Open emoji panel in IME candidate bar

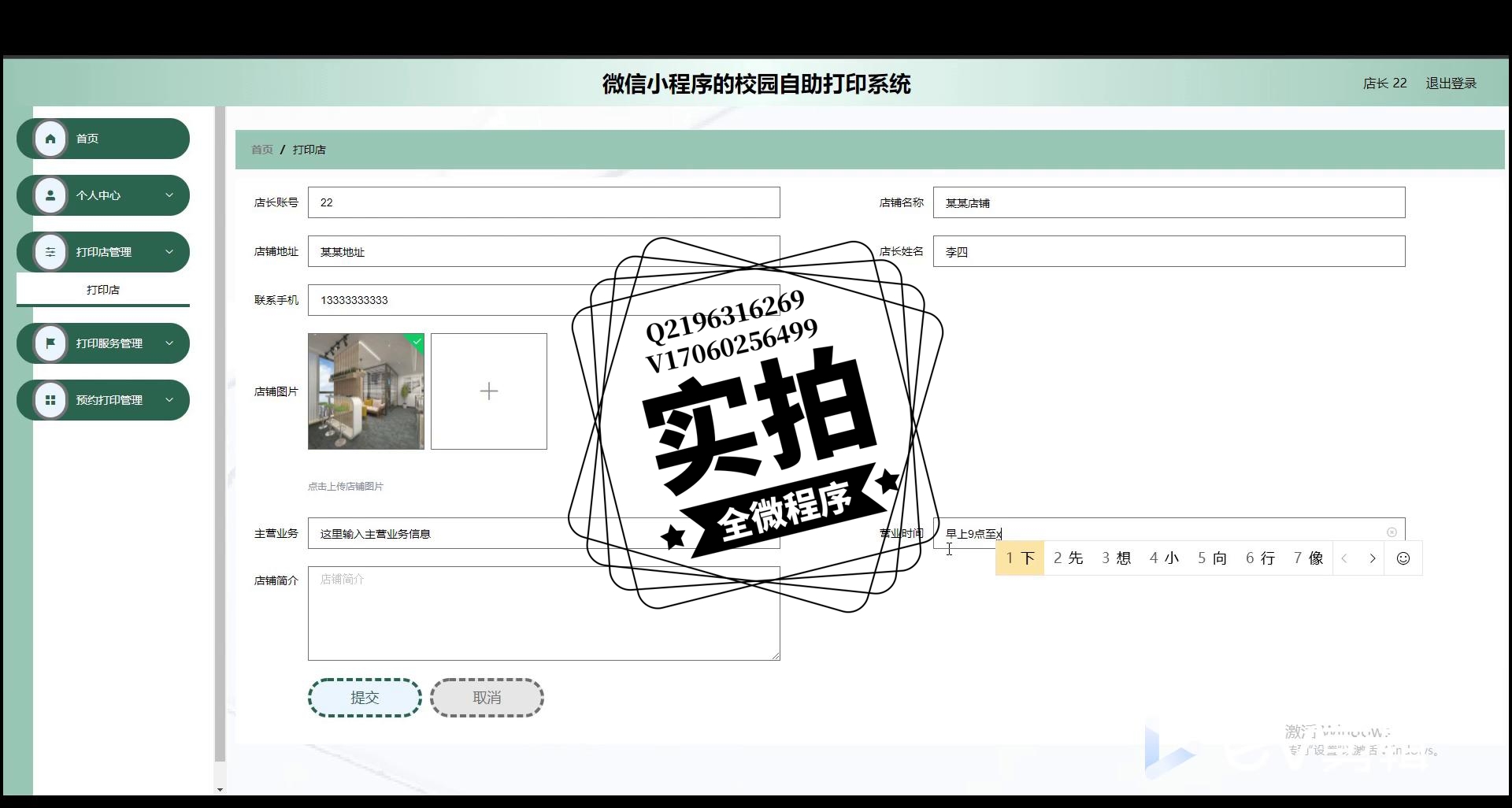coord(1403,558)
